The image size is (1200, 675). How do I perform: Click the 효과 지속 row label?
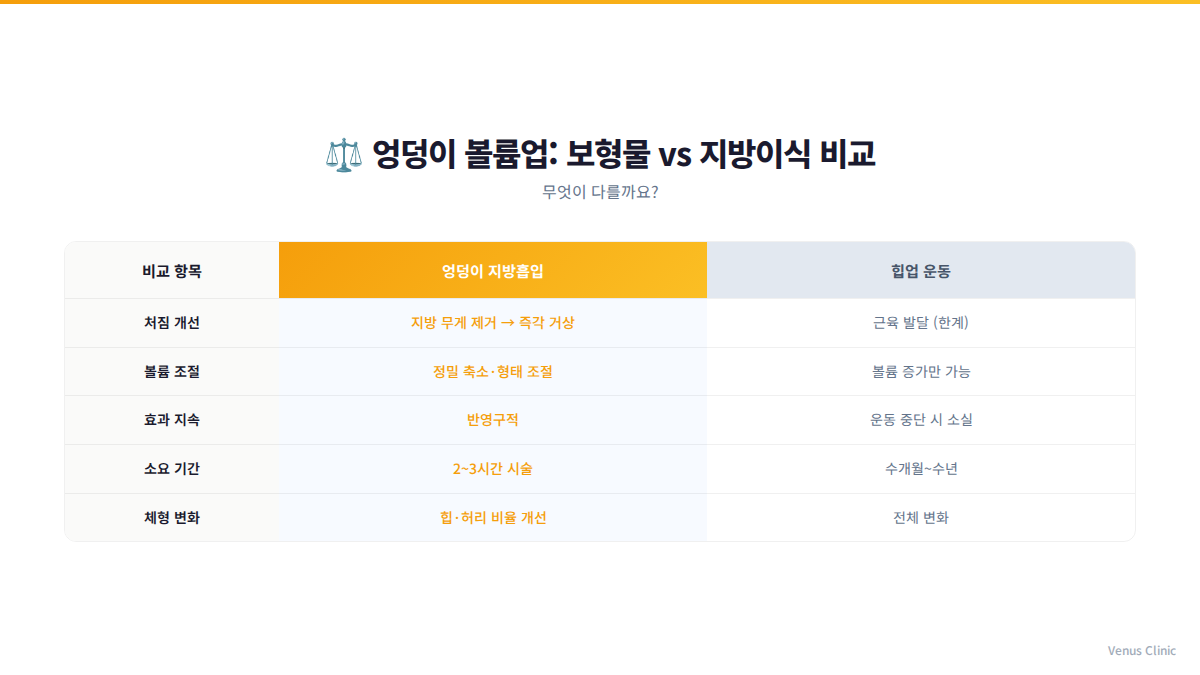[172, 420]
